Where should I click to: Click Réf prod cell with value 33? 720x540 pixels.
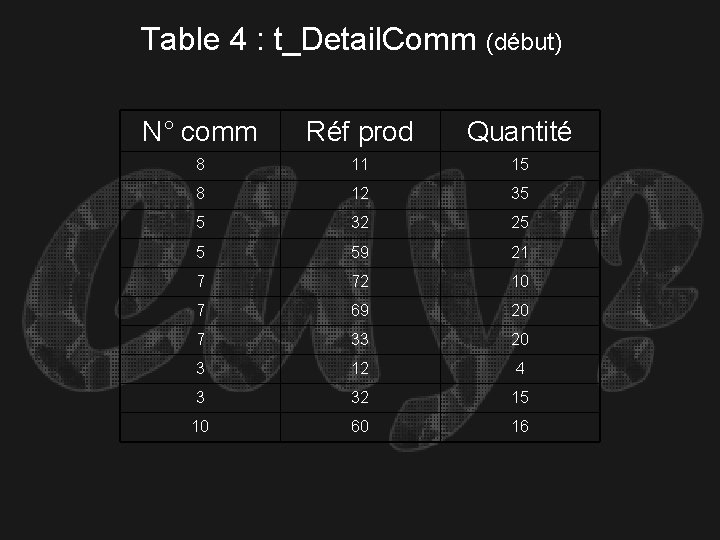pos(360,339)
